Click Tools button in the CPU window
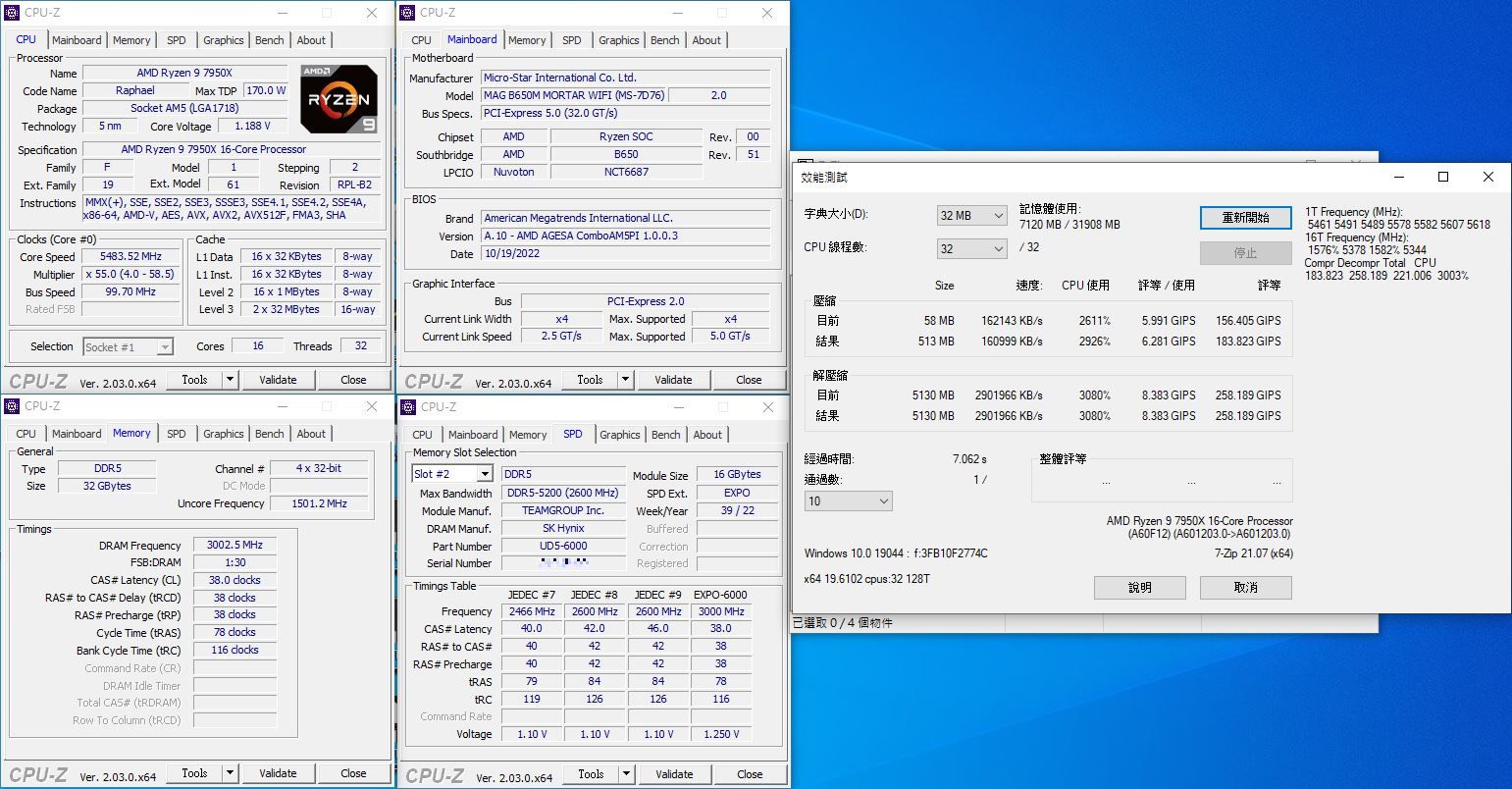The image size is (1512, 789). pyautogui.click(x=194, y=380)
